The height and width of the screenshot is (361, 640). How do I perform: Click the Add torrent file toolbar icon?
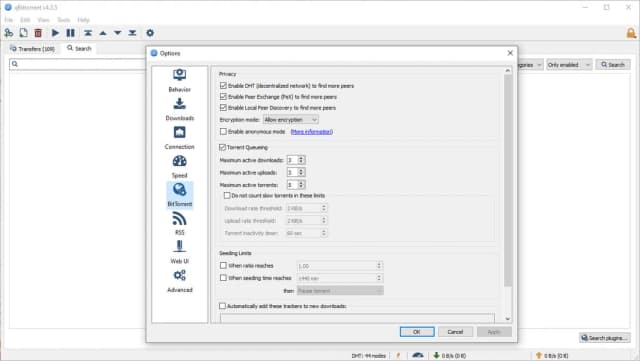pos(24,33)
